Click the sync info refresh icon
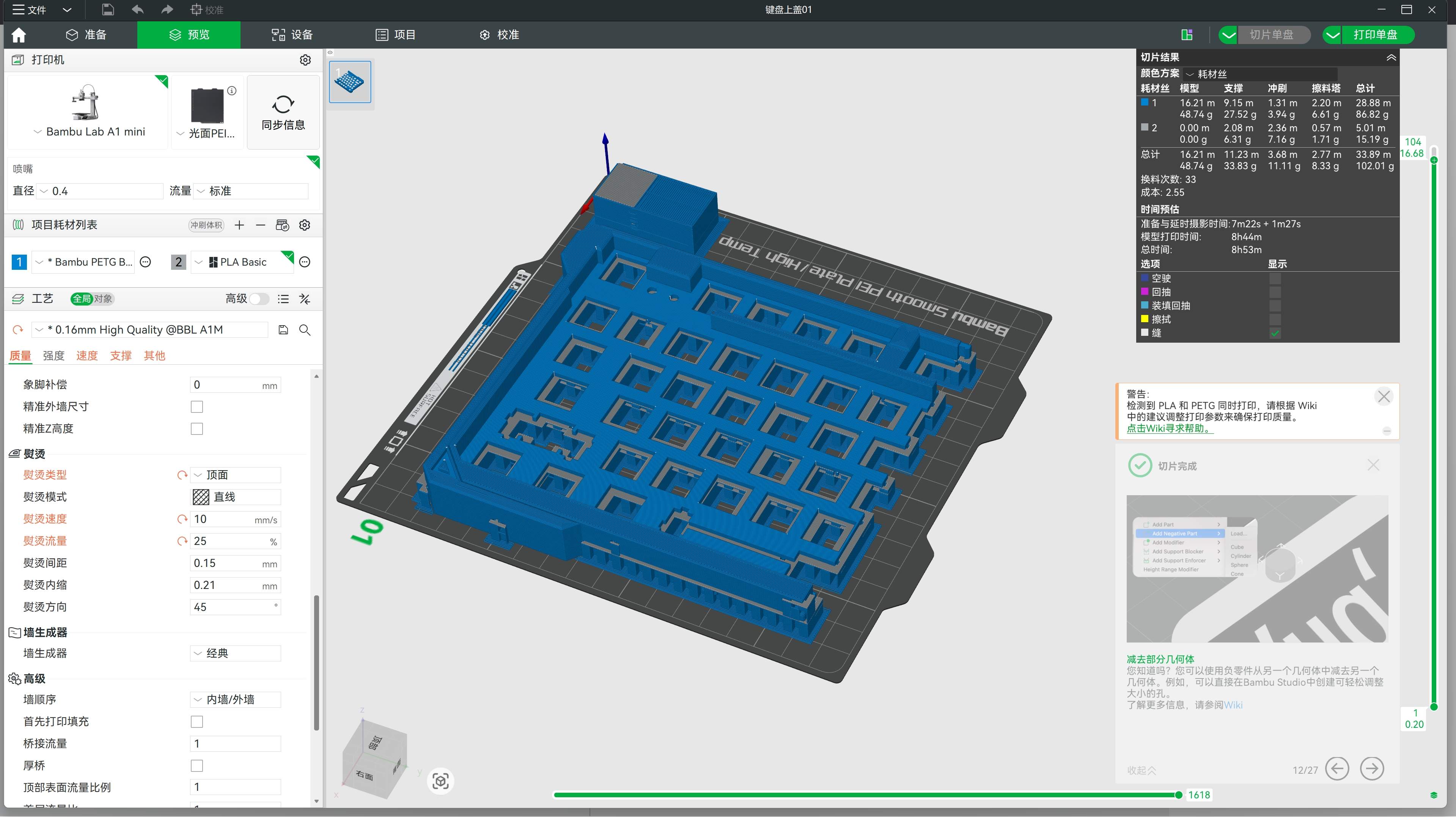This screenshot has height=817, width=1456. tap(283, 105)
